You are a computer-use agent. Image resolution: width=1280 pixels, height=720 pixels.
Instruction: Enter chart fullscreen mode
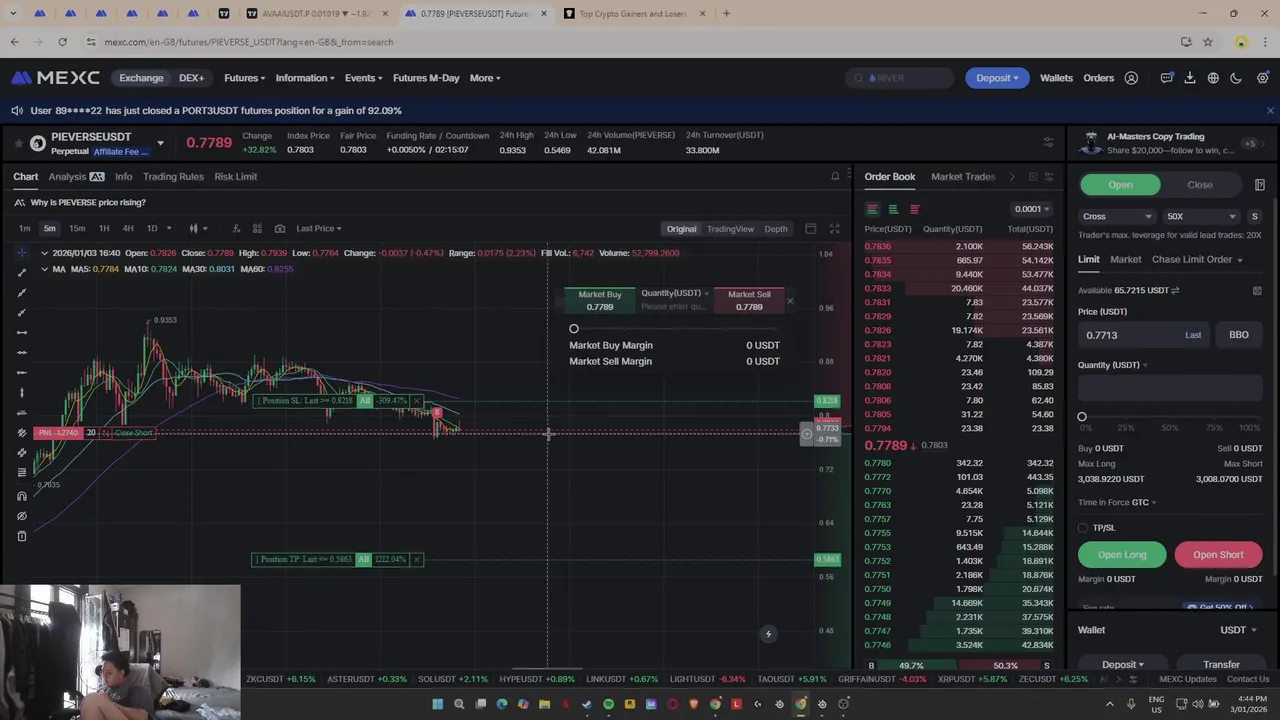834,229
